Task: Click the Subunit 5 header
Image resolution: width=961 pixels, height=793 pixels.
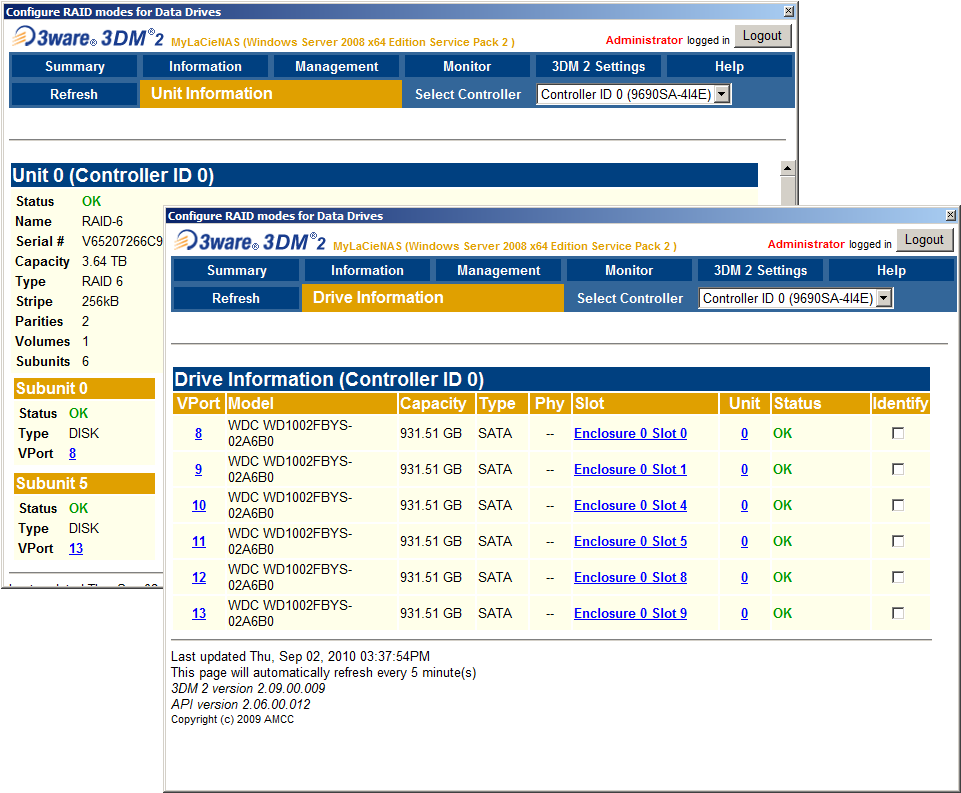Action: click(85, 484)
